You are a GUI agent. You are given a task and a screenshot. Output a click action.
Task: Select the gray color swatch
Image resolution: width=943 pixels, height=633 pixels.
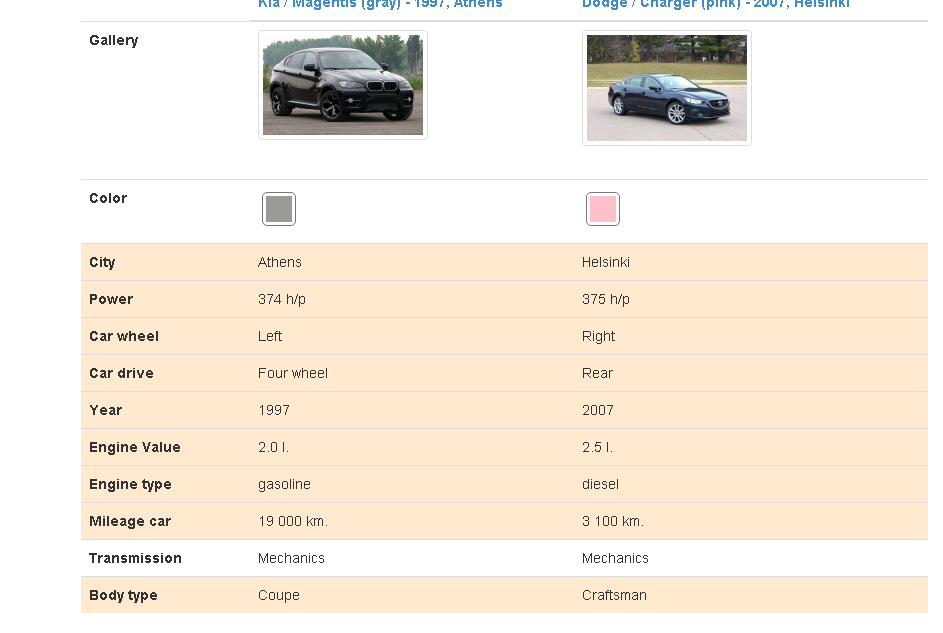click(279, 209)
